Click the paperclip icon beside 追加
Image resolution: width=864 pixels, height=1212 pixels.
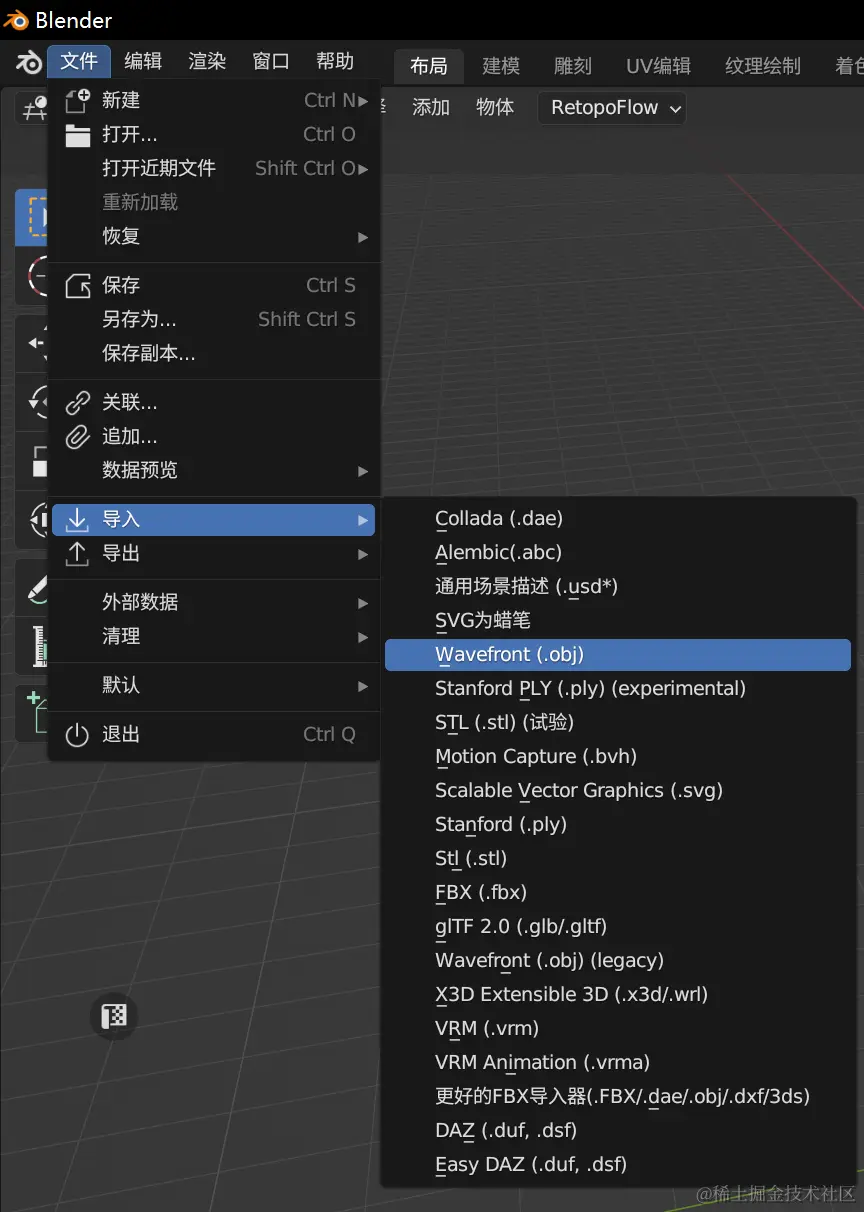click(77, 437)
